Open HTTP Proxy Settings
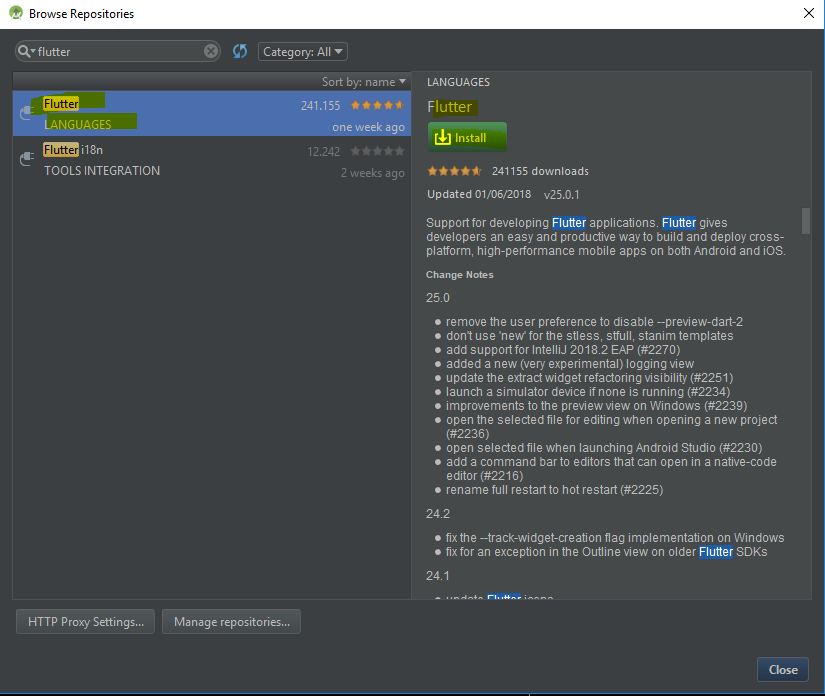This screenshot has width=825, height=696. point(86,622)
